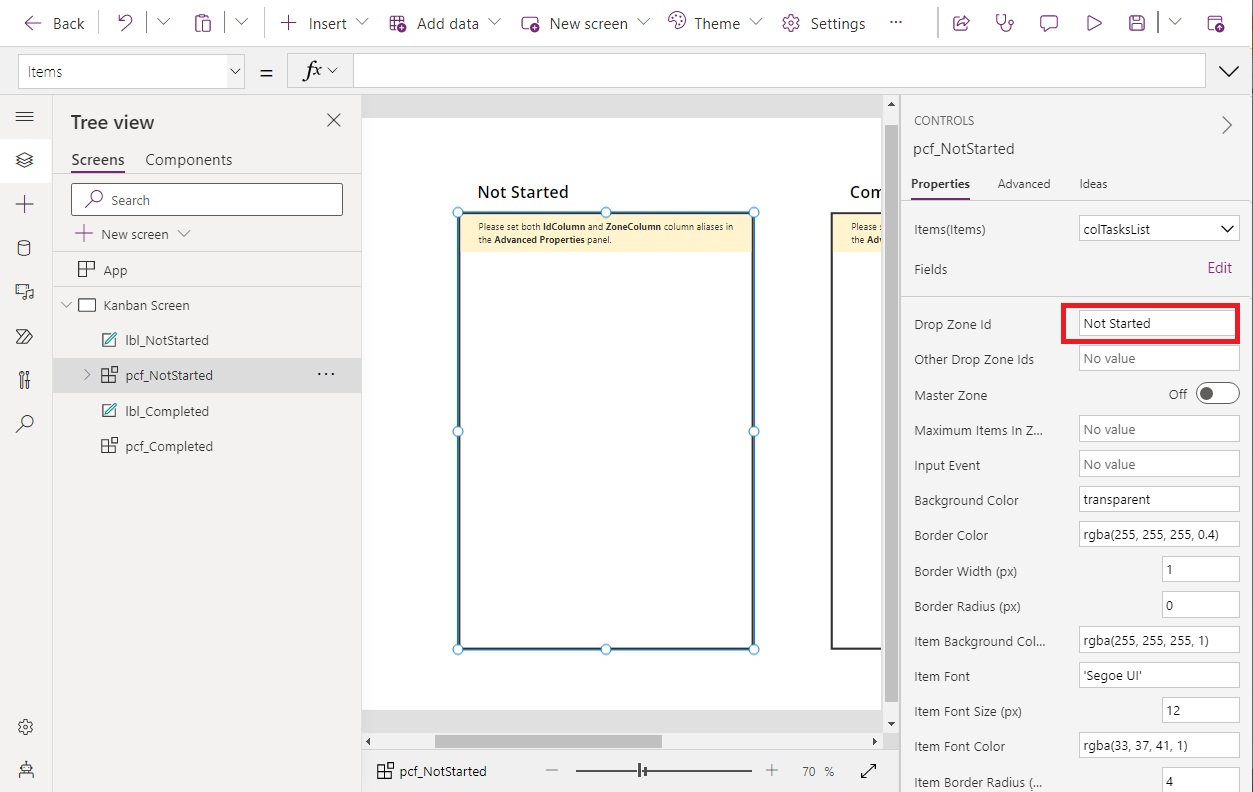Open the Insert pane using the plus icon

(x=26, y=203)
